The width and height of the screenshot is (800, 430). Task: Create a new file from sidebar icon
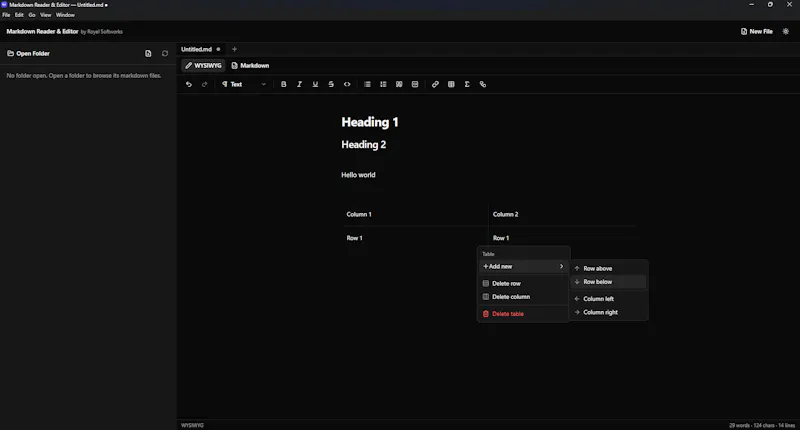coord(148,53)
